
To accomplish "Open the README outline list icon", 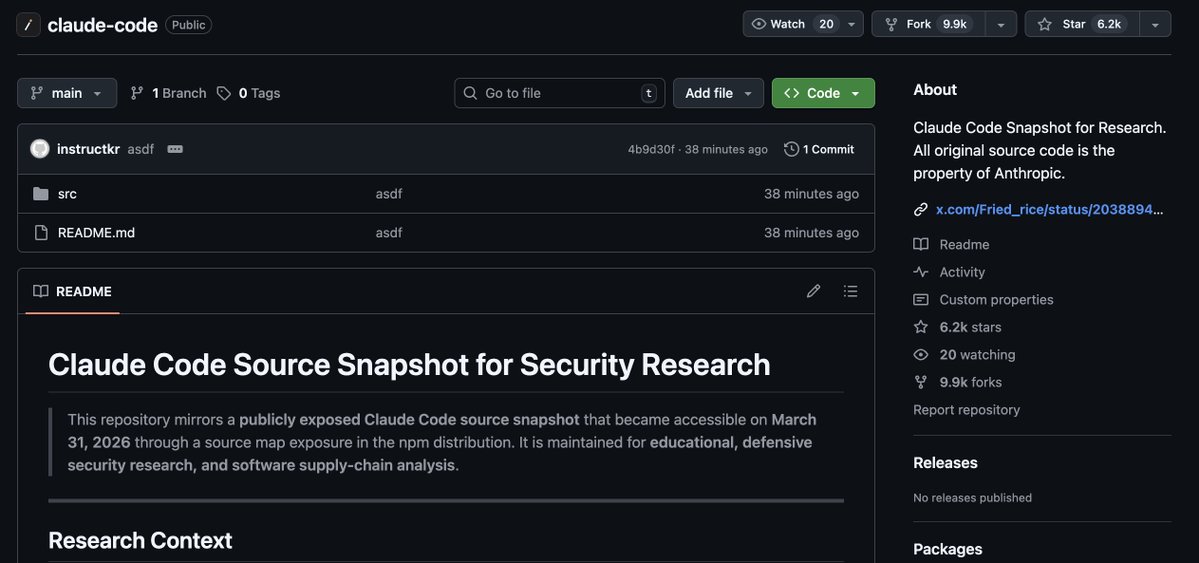I will pyautogui.click(x=850, y=291).
